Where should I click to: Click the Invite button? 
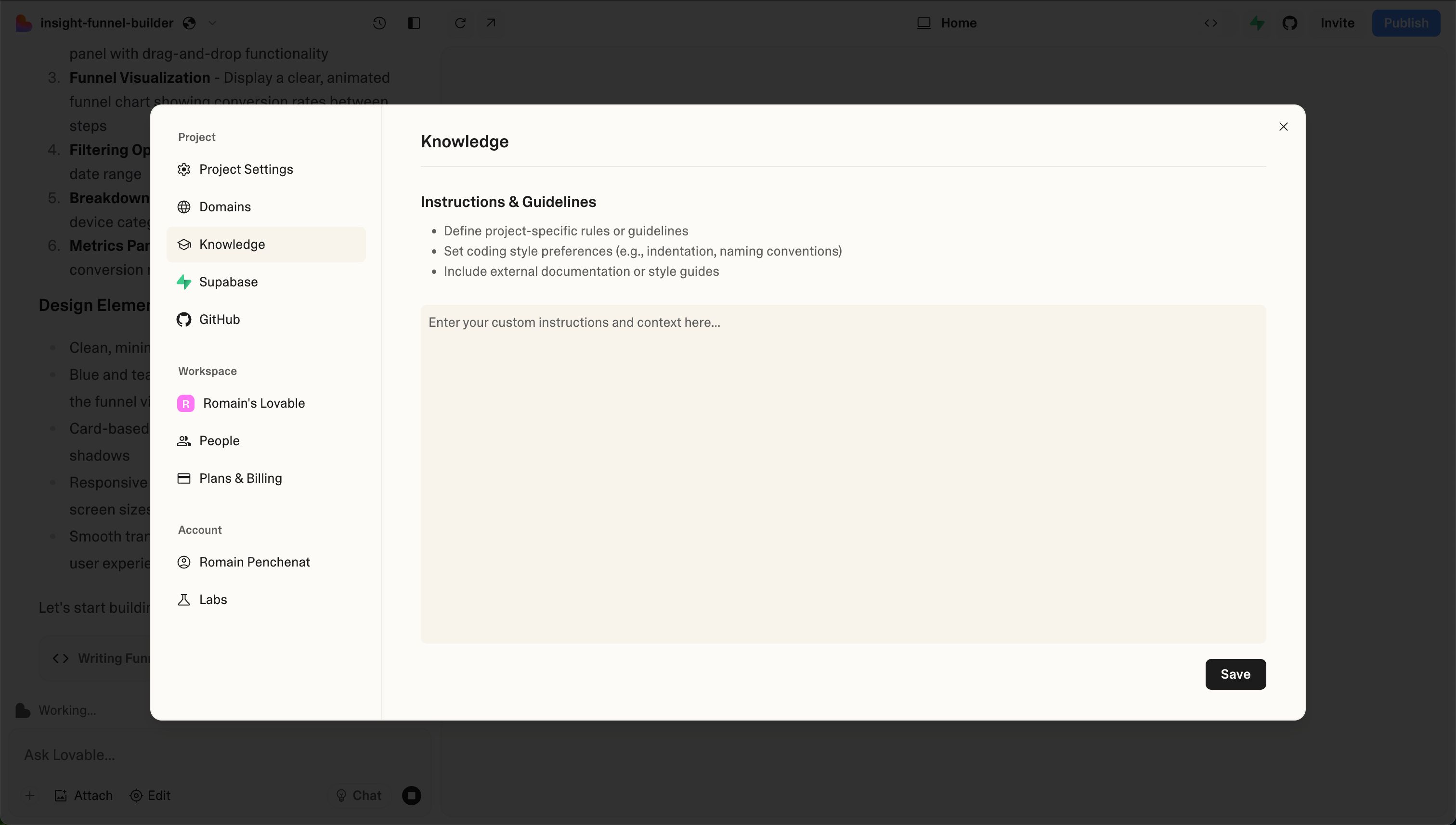coord(1337,23)
